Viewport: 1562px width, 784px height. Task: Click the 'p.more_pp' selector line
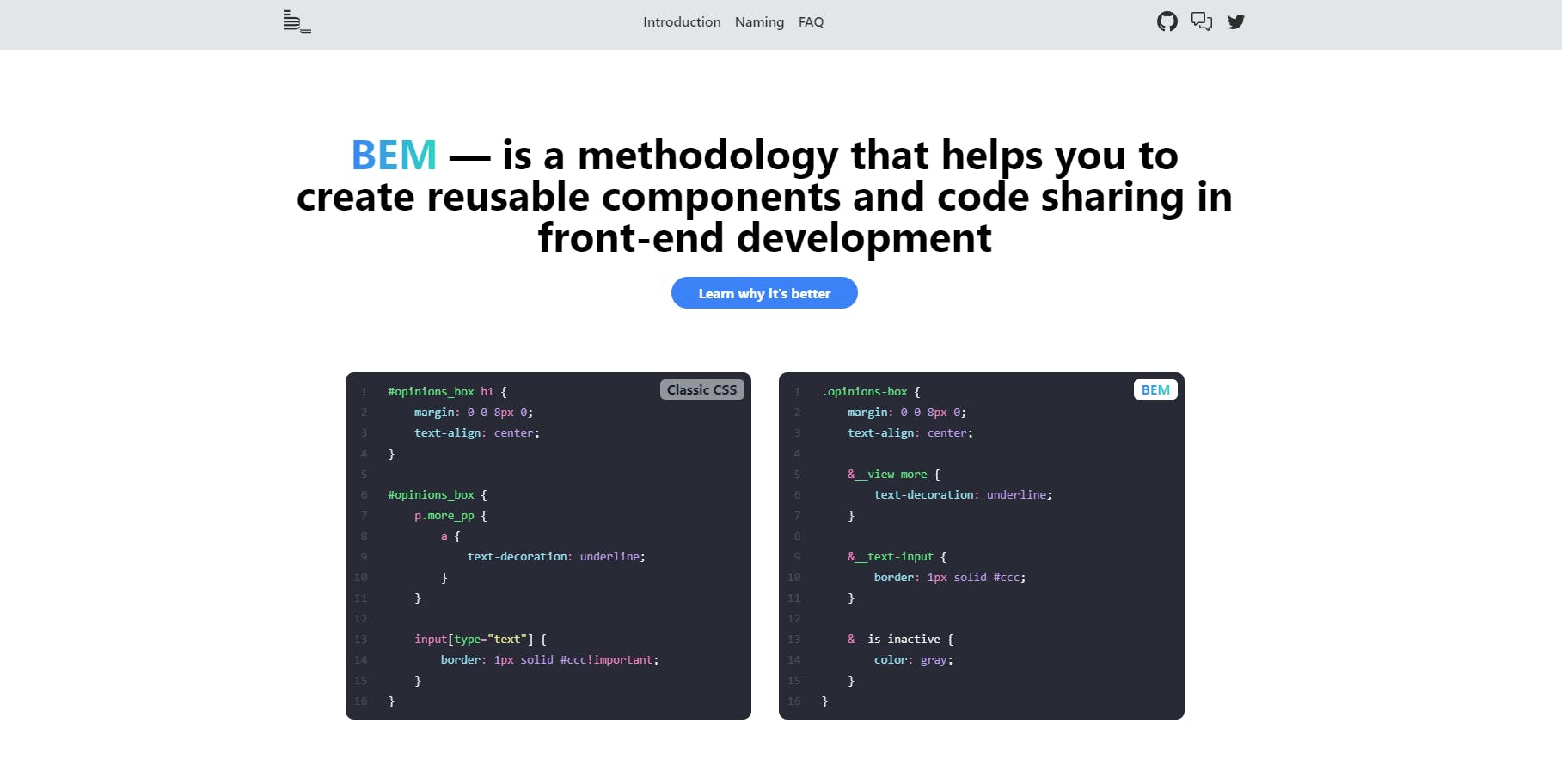point(450,516)
